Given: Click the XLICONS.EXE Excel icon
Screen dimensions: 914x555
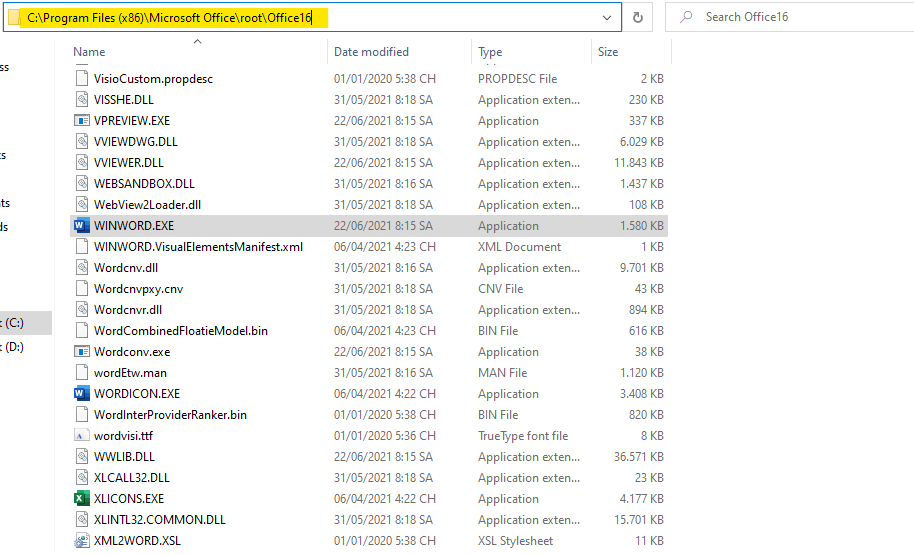Looking at the screenshot, I should click(82, 499).
